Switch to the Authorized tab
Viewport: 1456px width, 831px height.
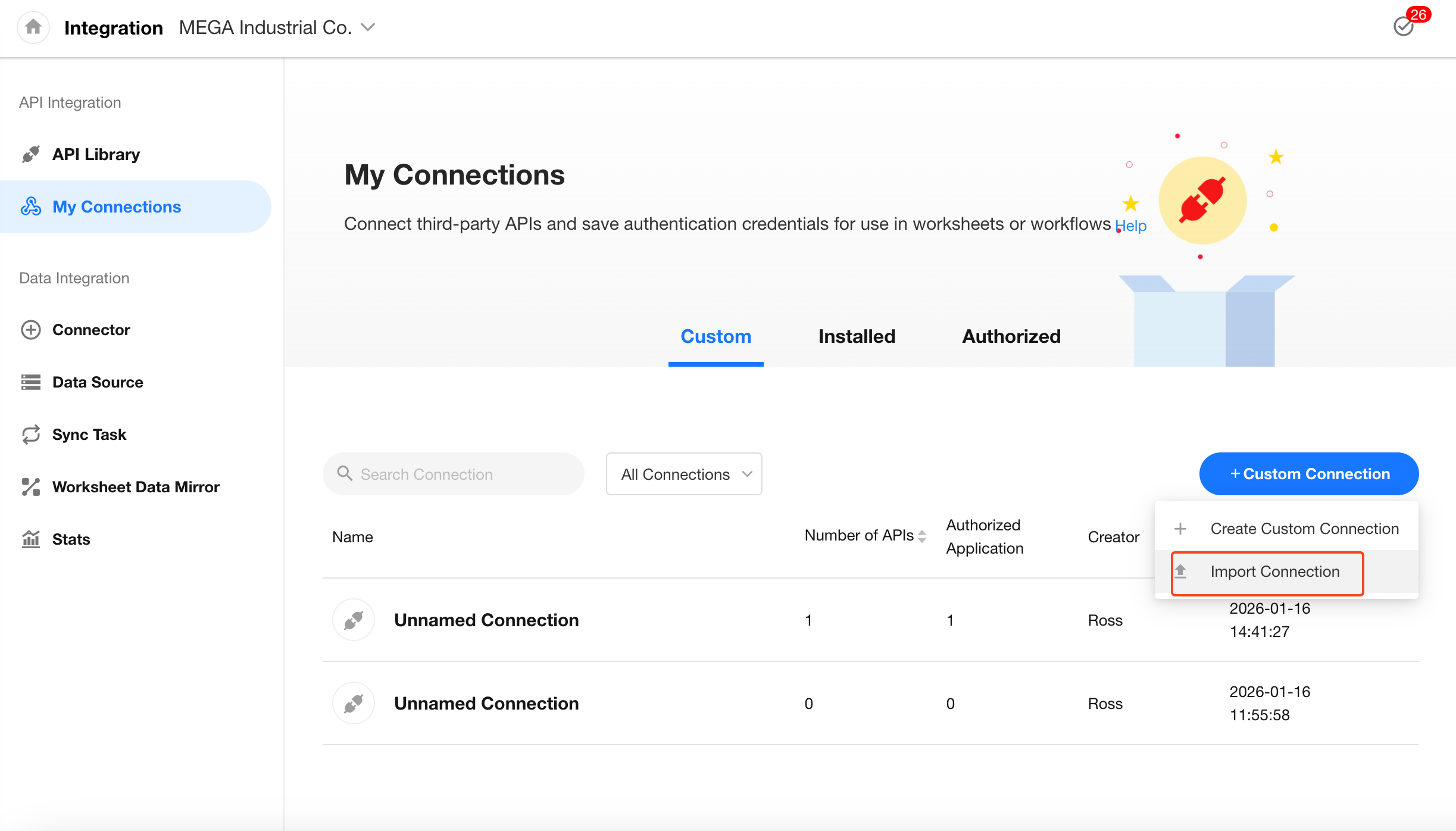pyautogui.click(x=1011, y=336)
